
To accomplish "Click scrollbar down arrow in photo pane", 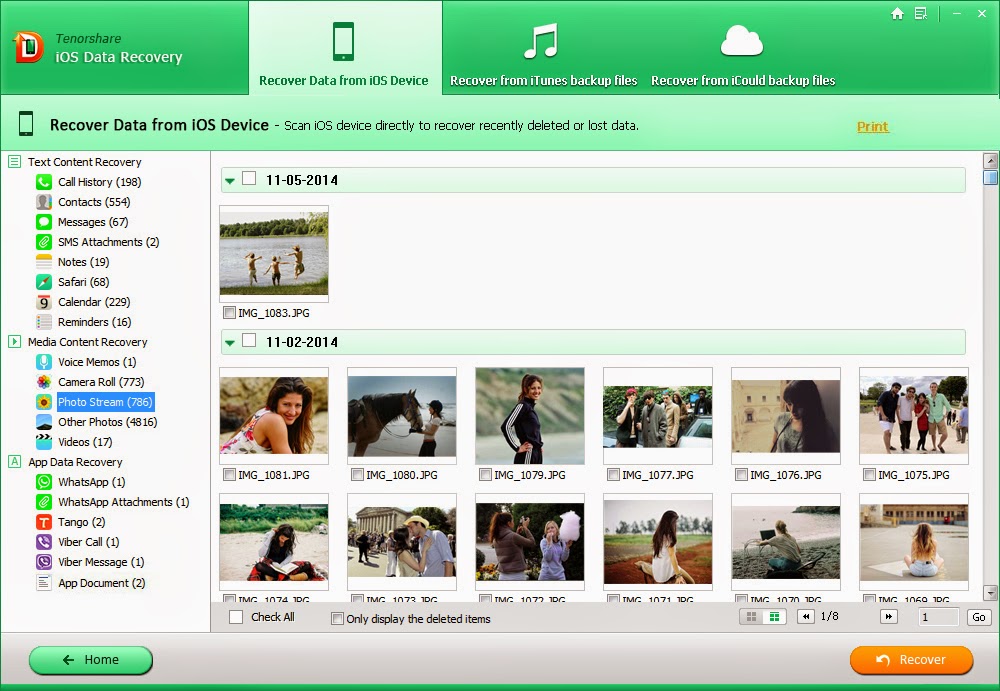I will tap(990, 593).
